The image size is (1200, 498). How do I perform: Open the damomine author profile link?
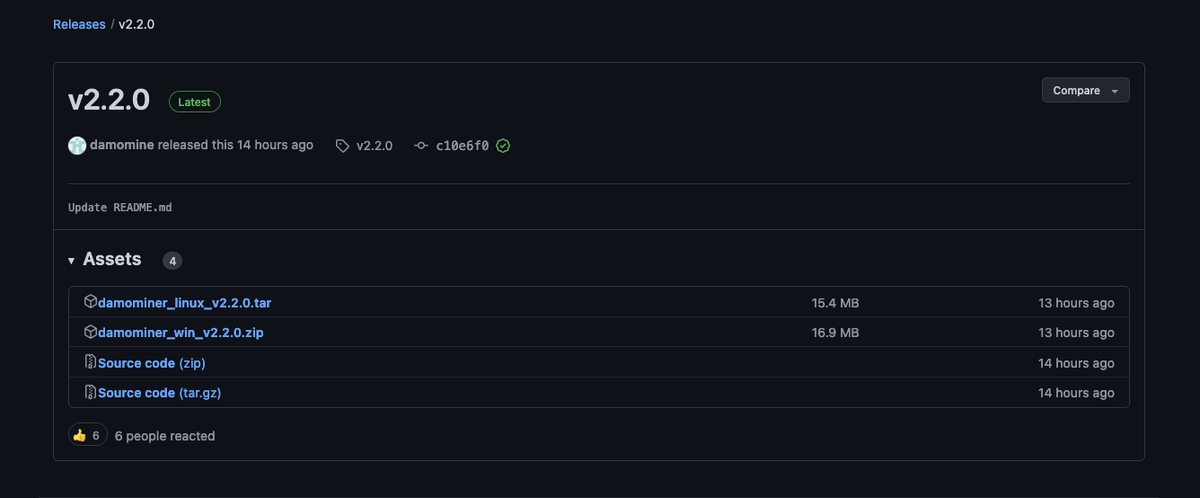[122, 145]
